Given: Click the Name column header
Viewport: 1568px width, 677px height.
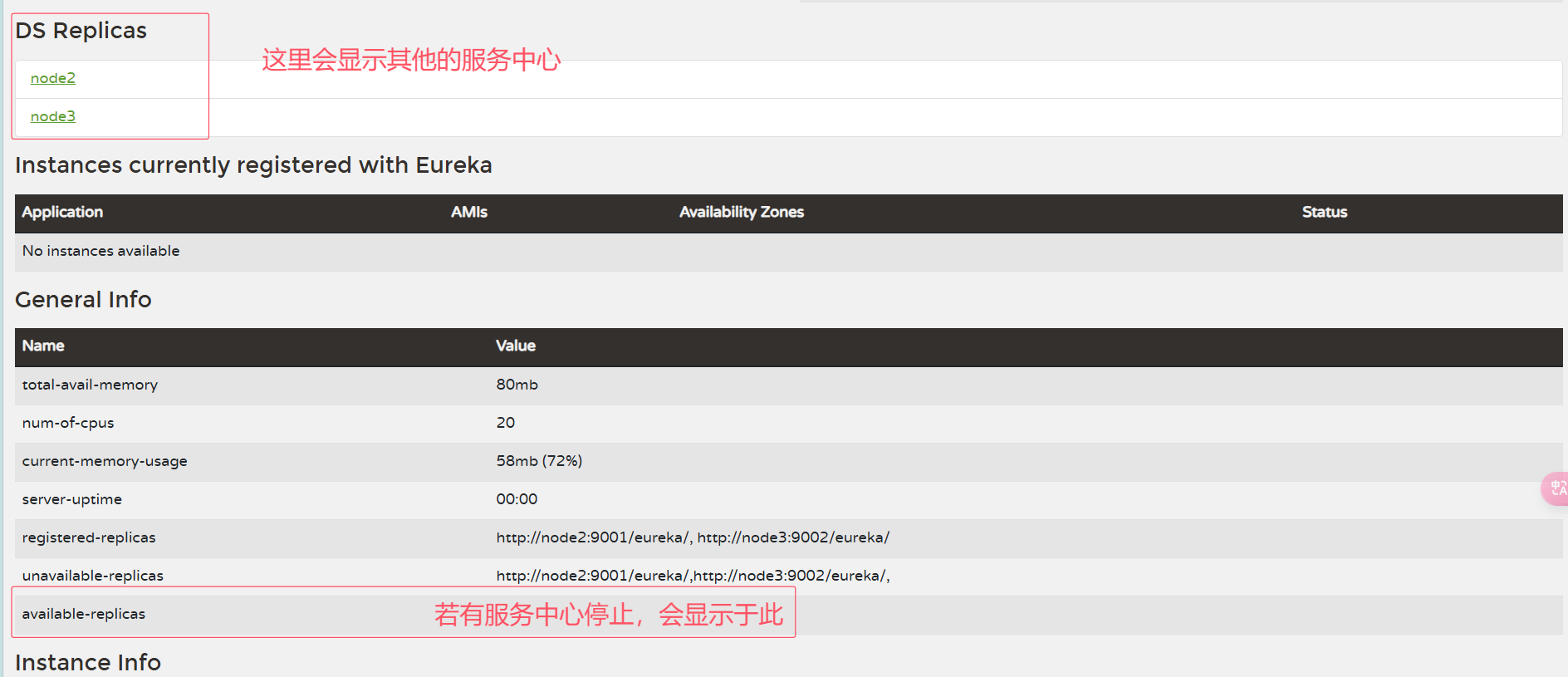Looking at the screenshot, I should click(43, 346).
